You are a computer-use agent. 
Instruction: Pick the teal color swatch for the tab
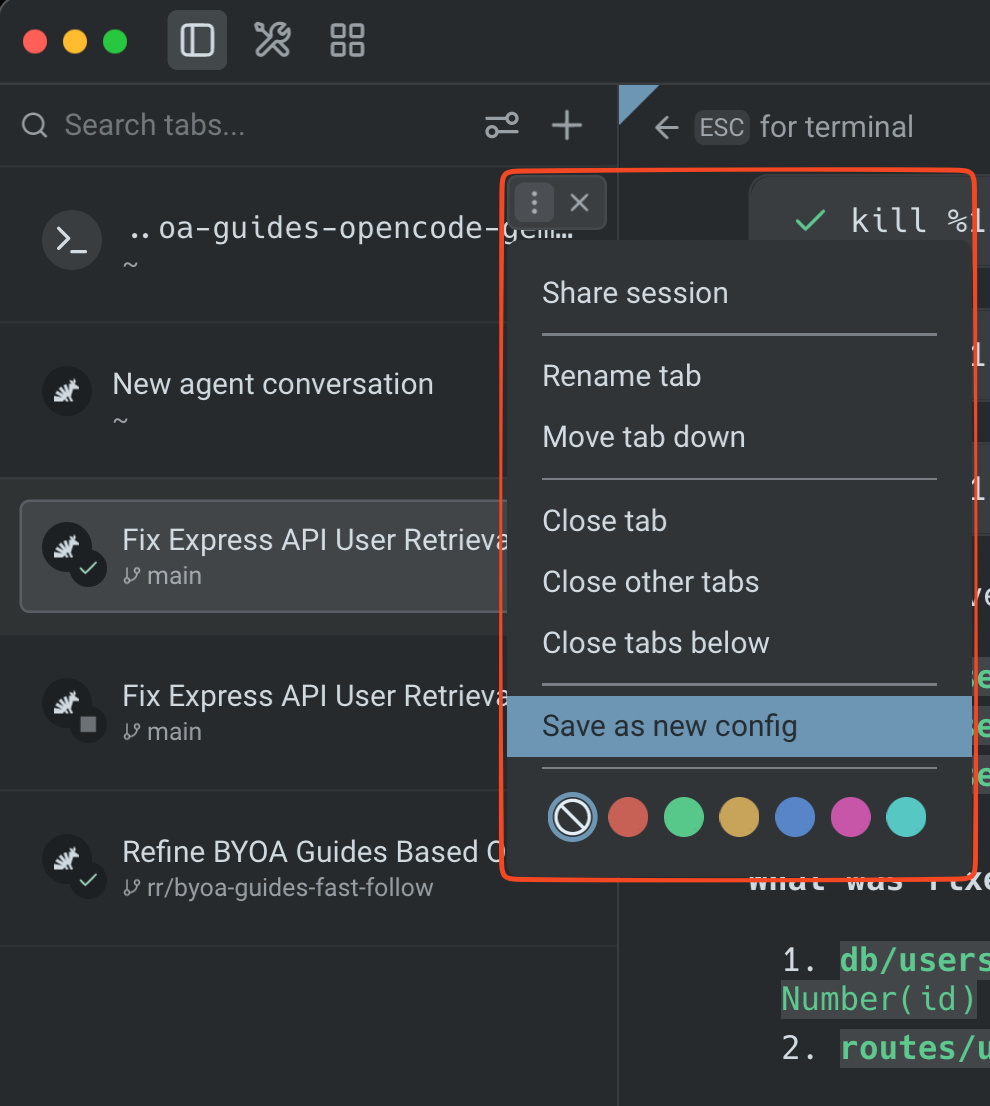(x=905, y=816)
